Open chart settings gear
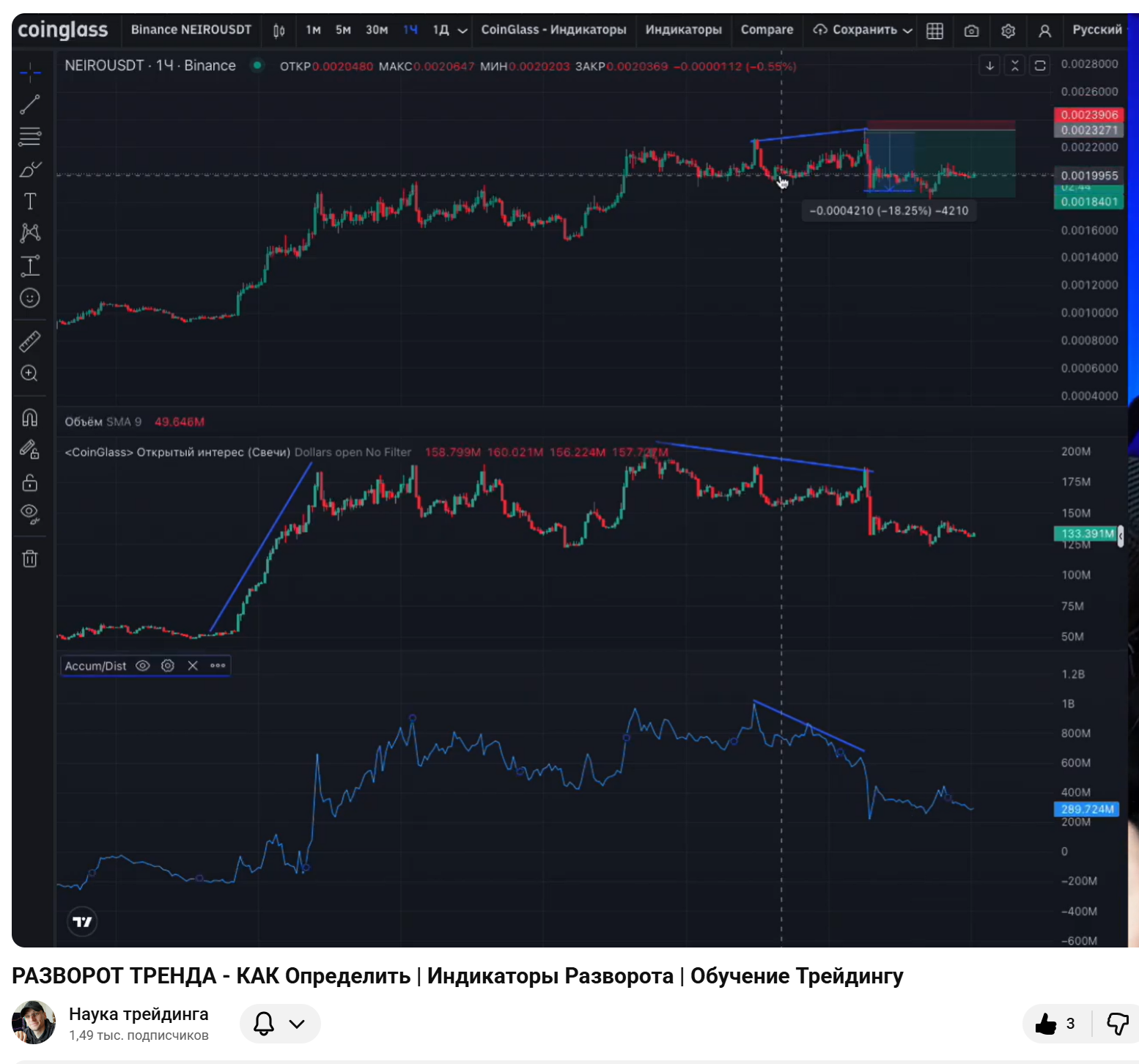The height and width of the screenshot is (1064, 1139). [x=1008, y=31]
